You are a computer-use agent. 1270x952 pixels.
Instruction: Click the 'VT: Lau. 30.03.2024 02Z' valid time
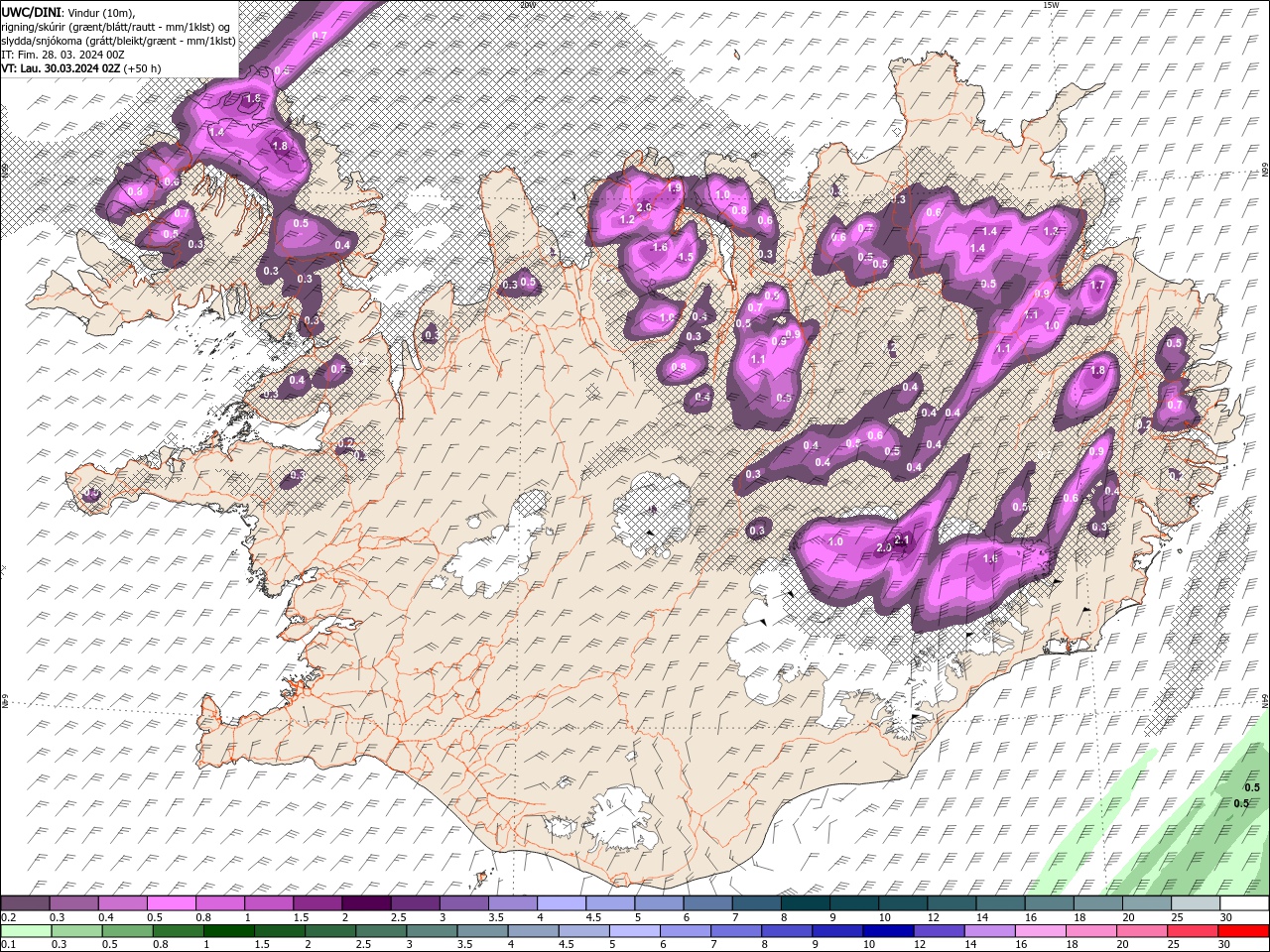(x=61, y=68)
